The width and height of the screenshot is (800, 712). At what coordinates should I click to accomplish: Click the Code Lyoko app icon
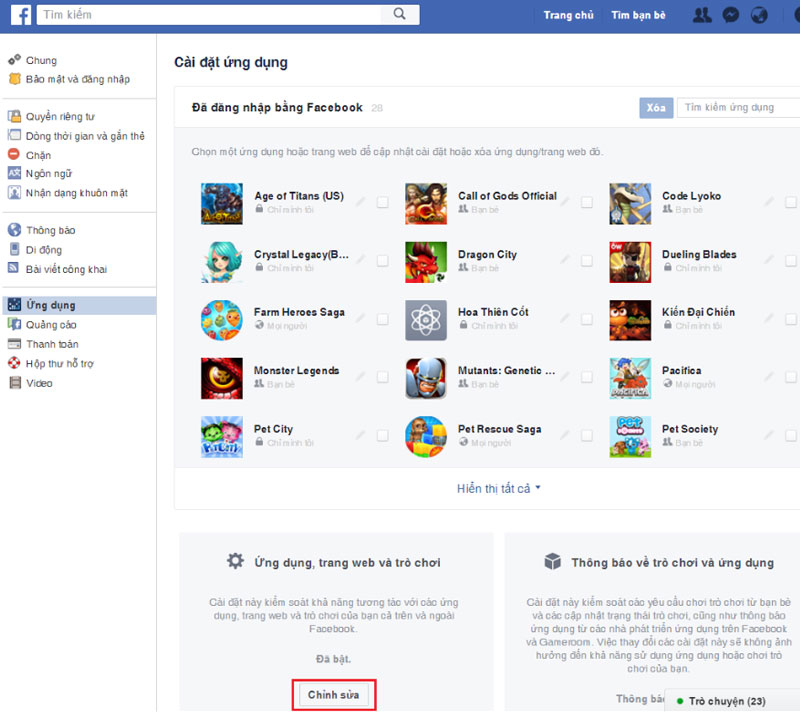630,204
